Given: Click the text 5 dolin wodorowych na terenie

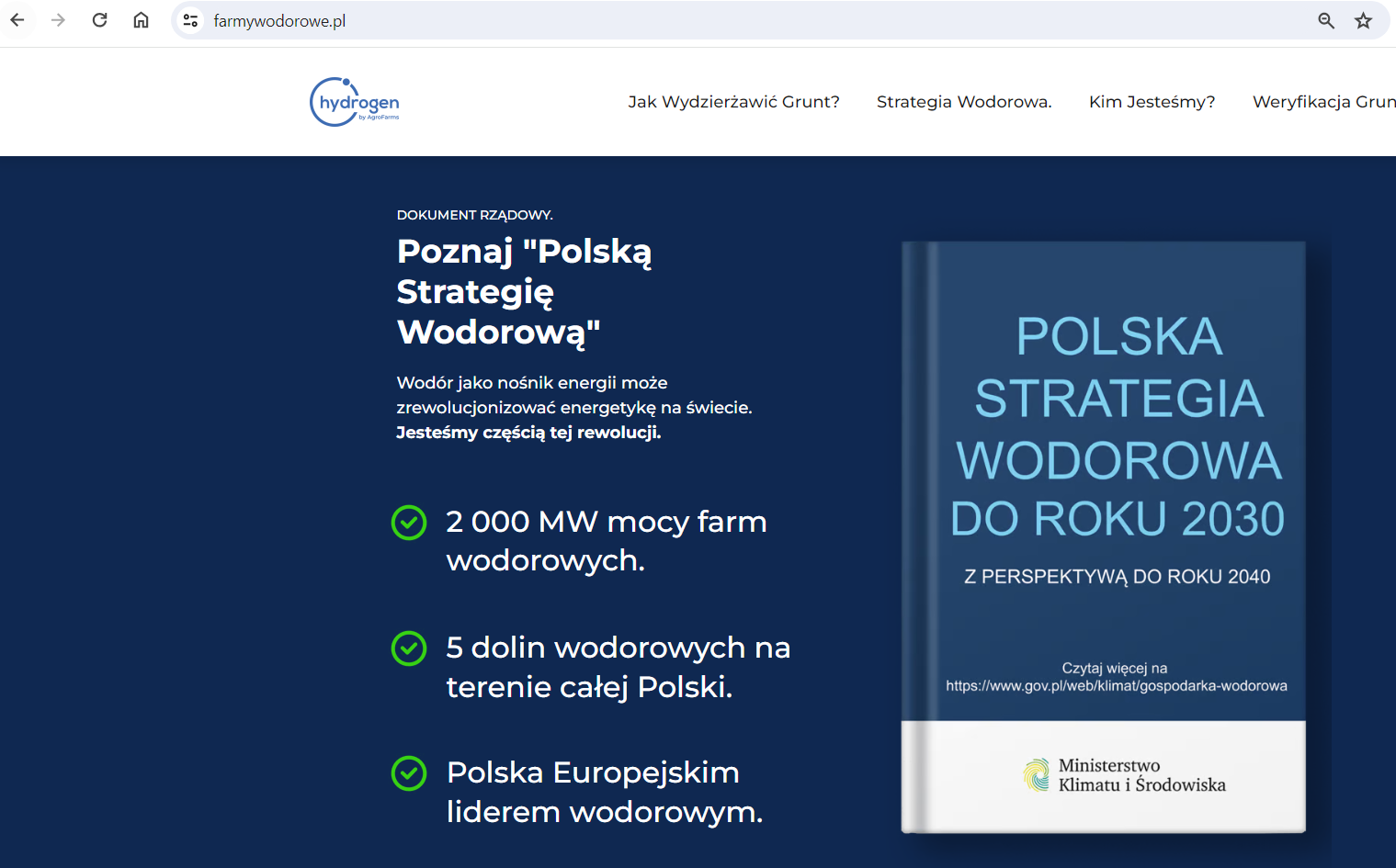Looking at the screenshot, I should point(619,667).
